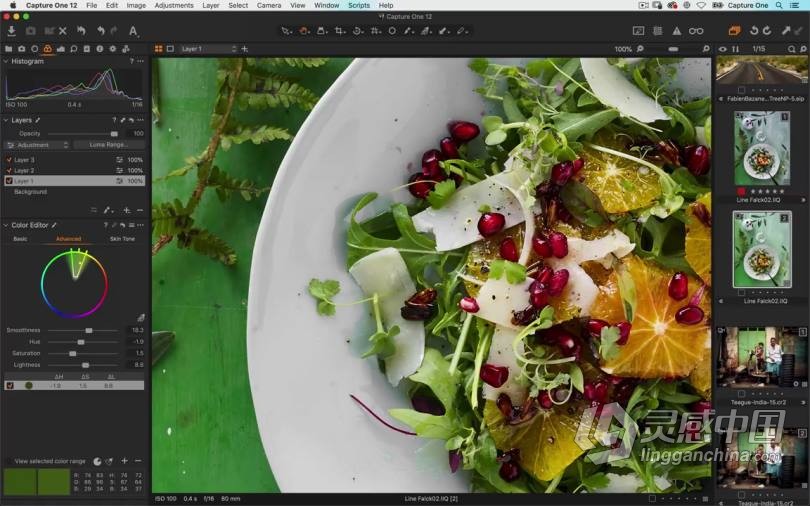Click the Import images icon

[11, 31]
